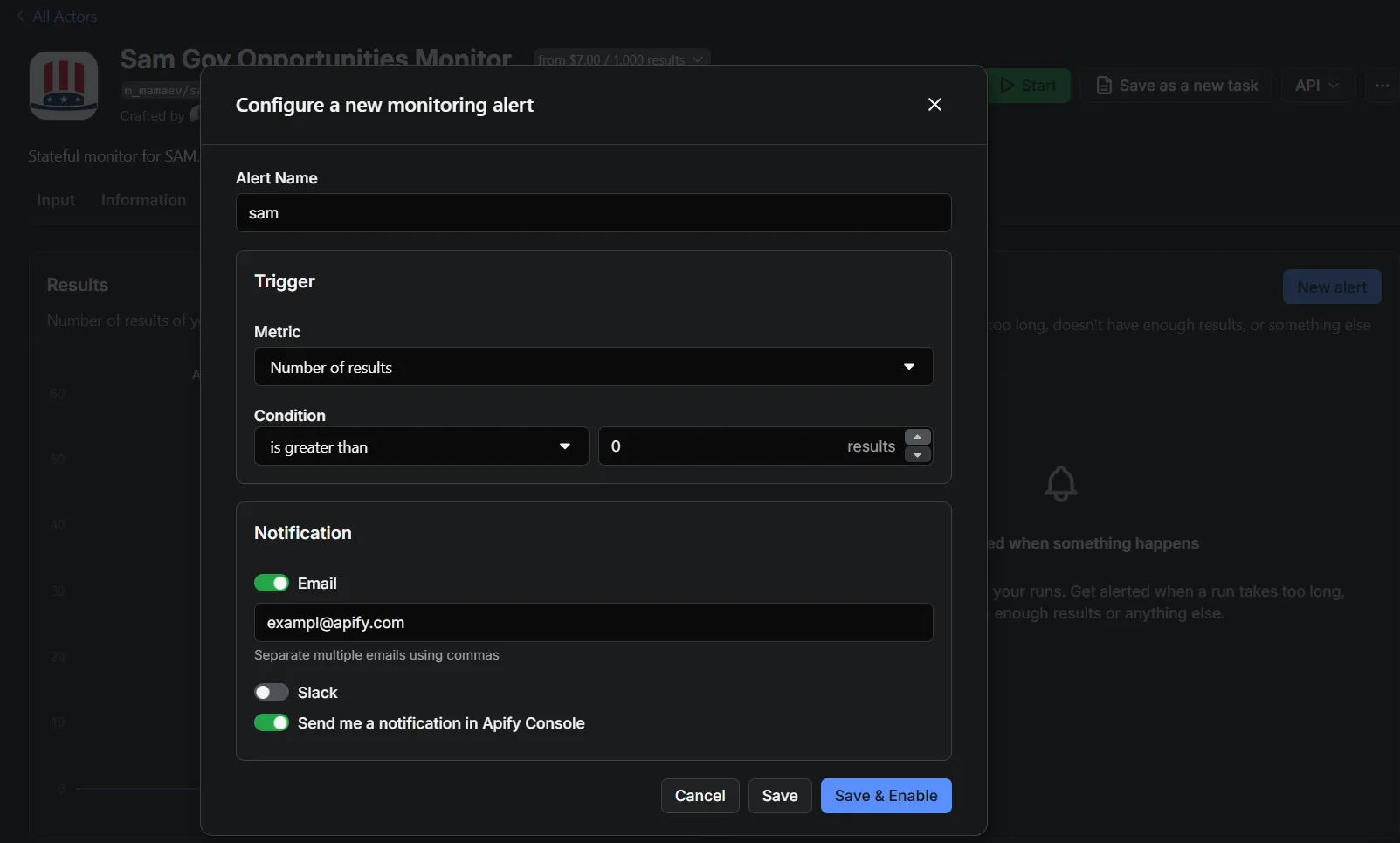
Task: Click the back chevron beside All Actors
Action: (x=19, y=16)
